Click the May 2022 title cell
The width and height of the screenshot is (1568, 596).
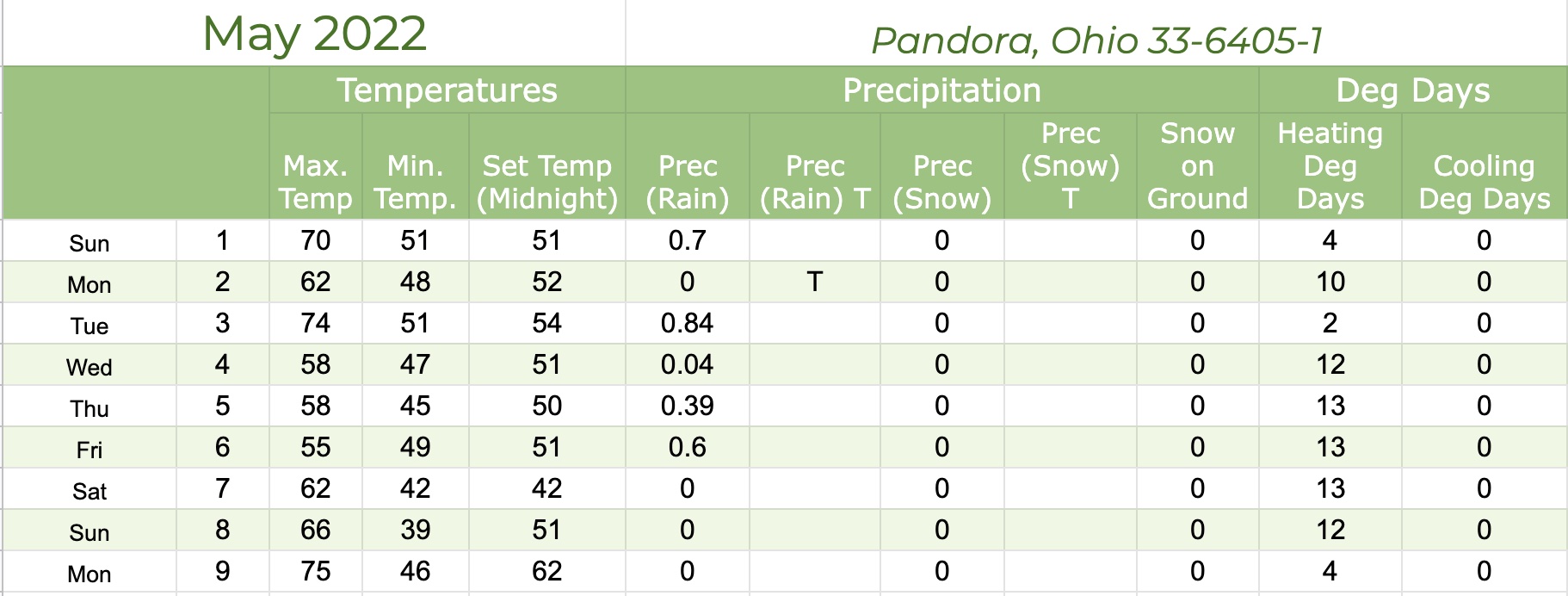point(314,34)
